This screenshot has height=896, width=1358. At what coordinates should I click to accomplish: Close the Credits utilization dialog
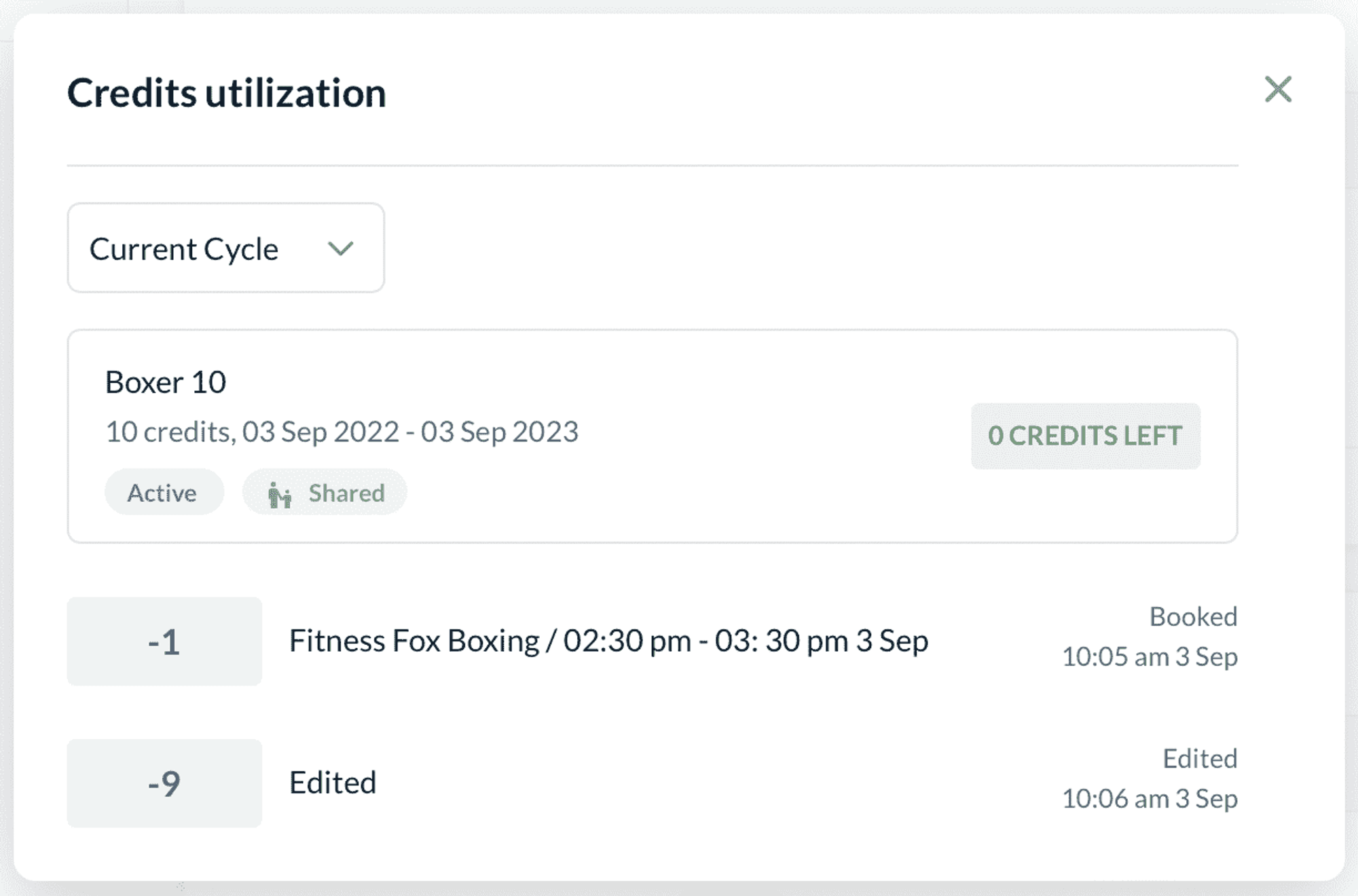(x=1278, y=89)
